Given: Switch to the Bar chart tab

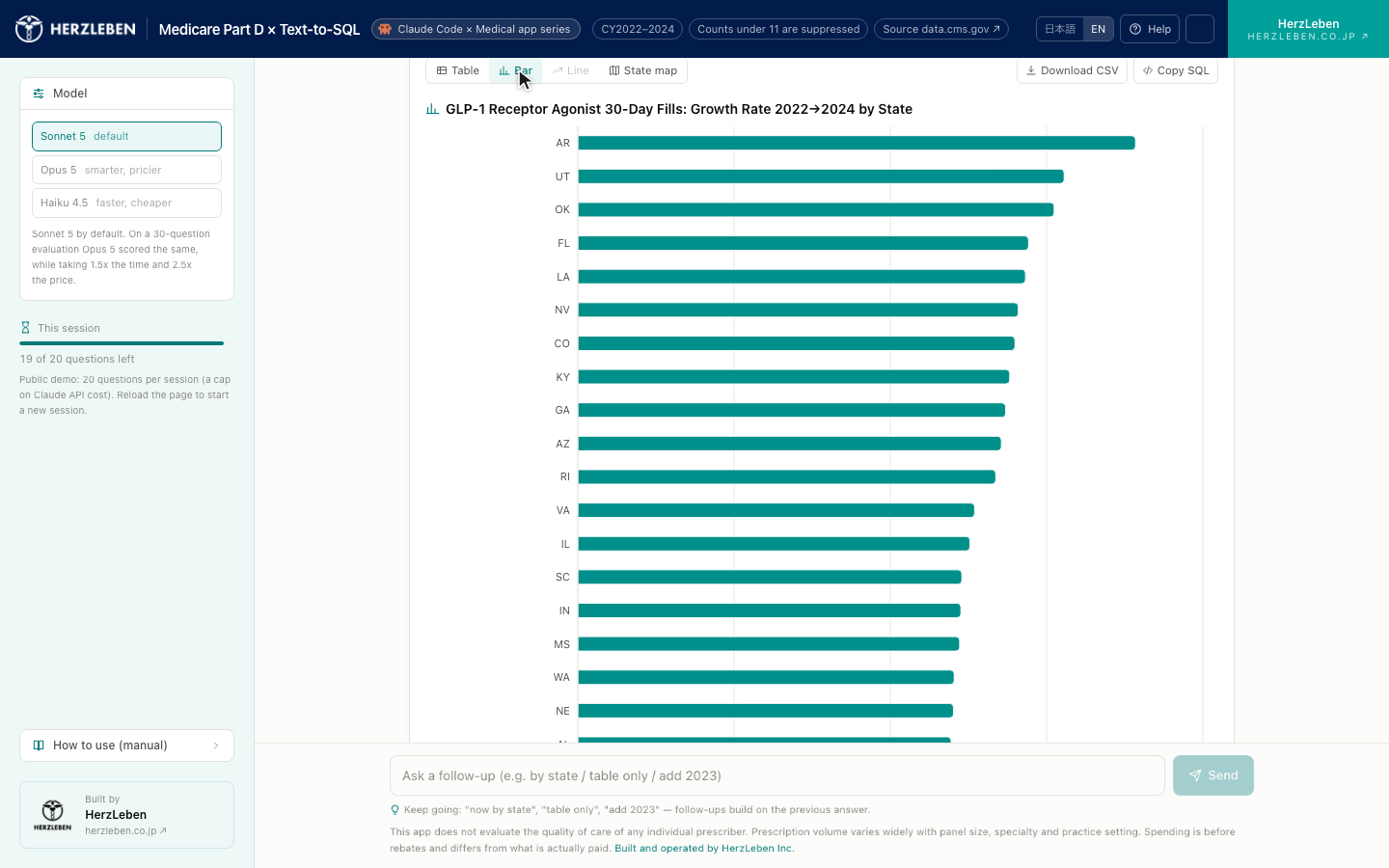Looking at the screenshot, I should pos(516,70).
